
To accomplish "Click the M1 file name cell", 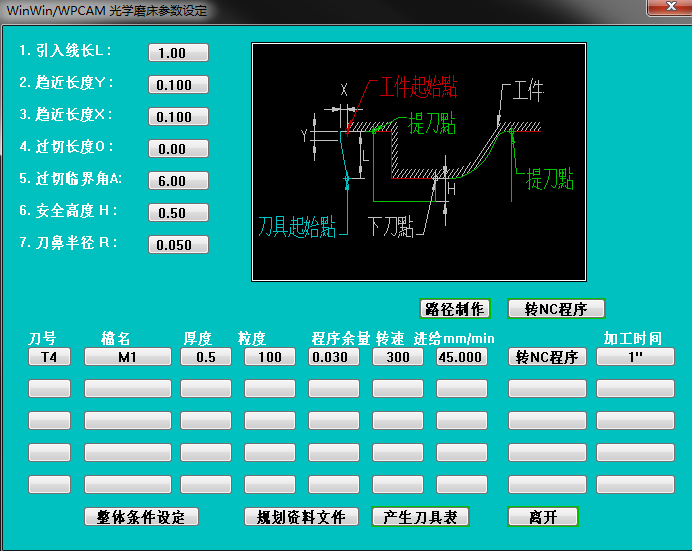I will (x=128, y=357).
